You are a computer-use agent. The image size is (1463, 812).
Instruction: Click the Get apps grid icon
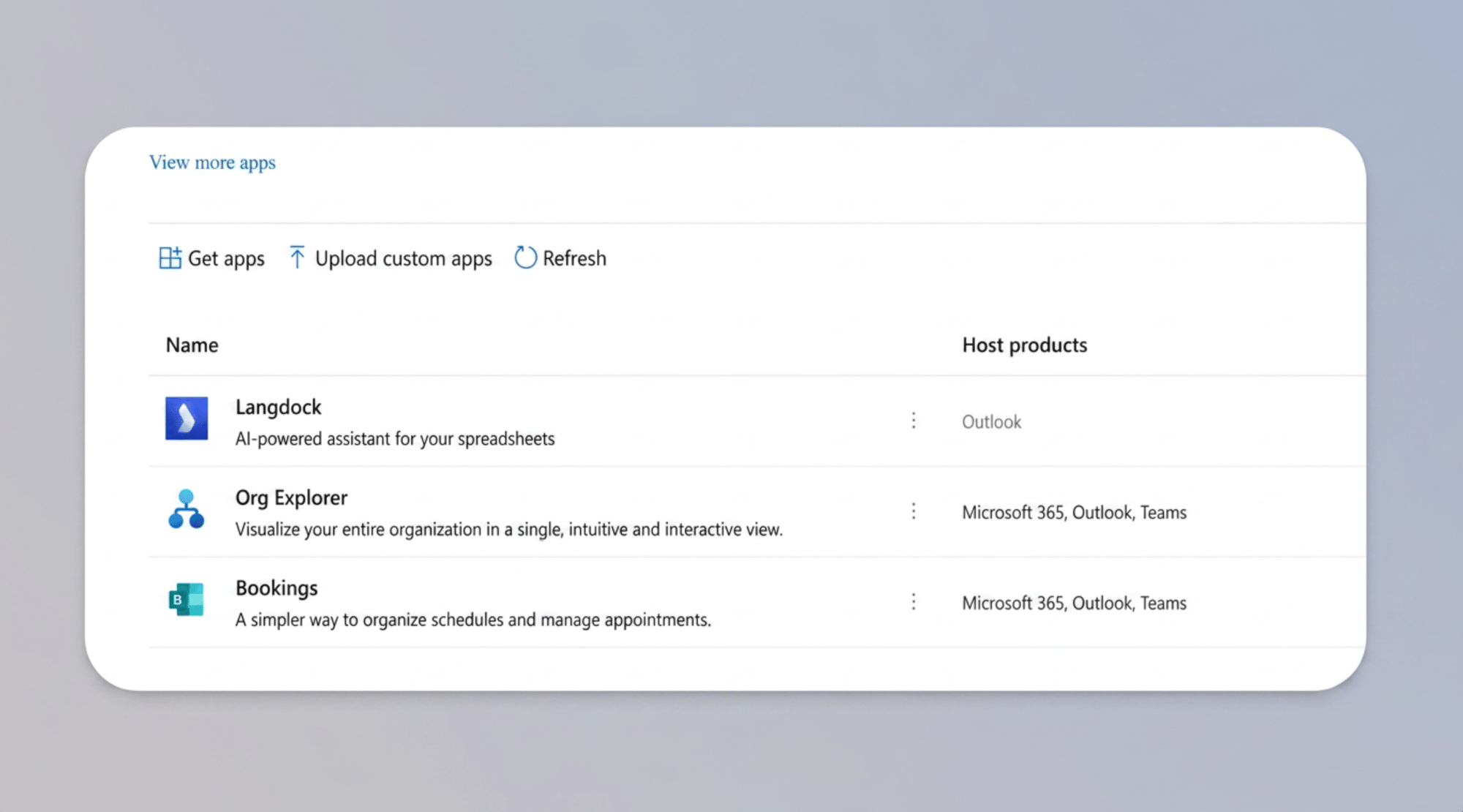point(170,258)
